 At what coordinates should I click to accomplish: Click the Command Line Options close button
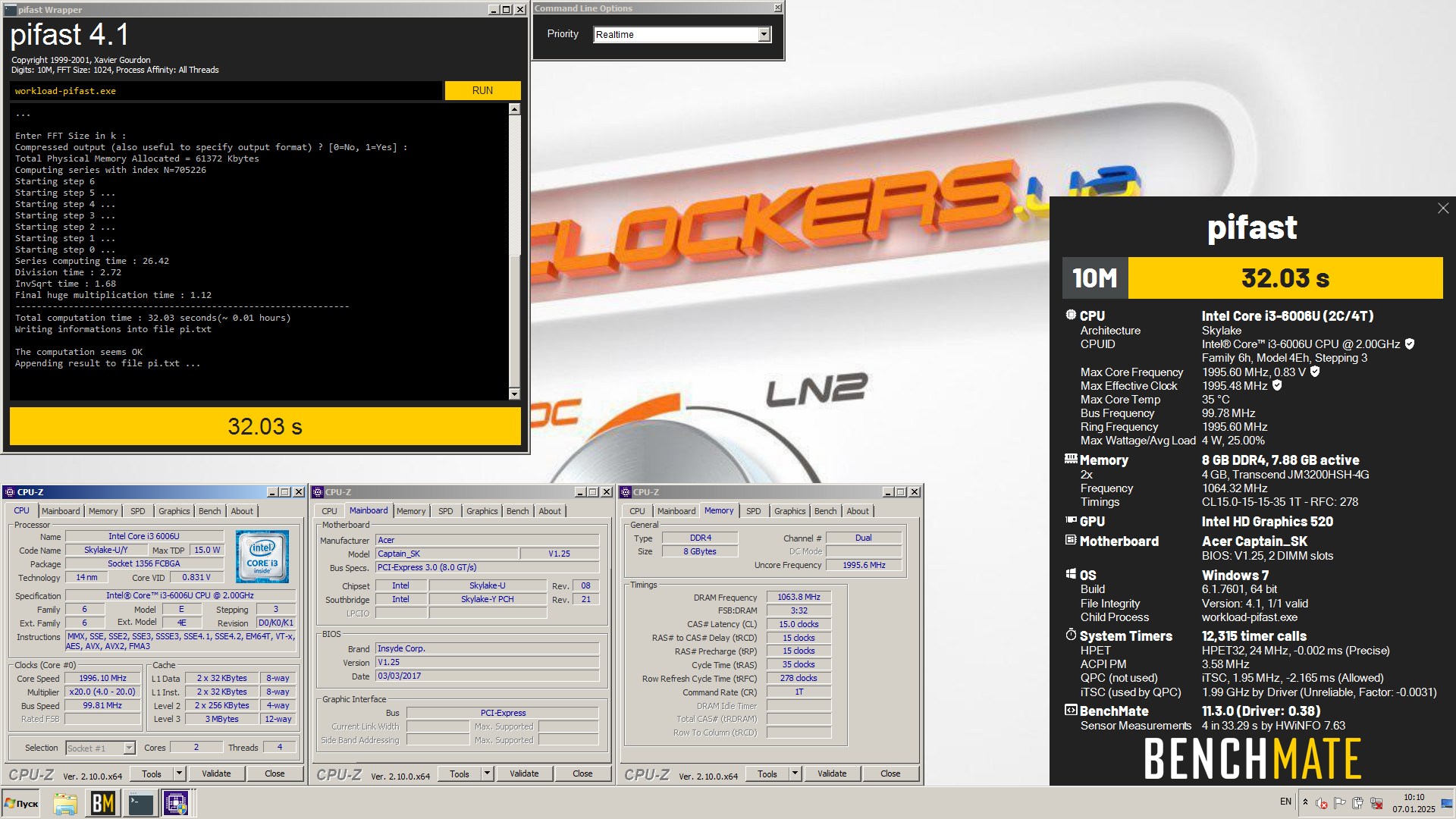click(777, 8)
